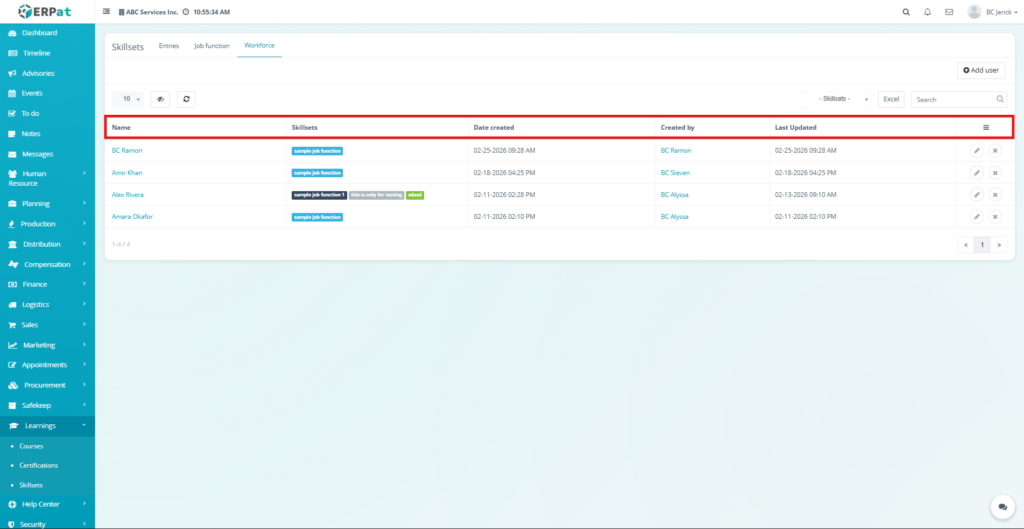Viewport: 1024px width, 529px height.
Task: Open the notifications bell icon
Action: click(928, 12)
